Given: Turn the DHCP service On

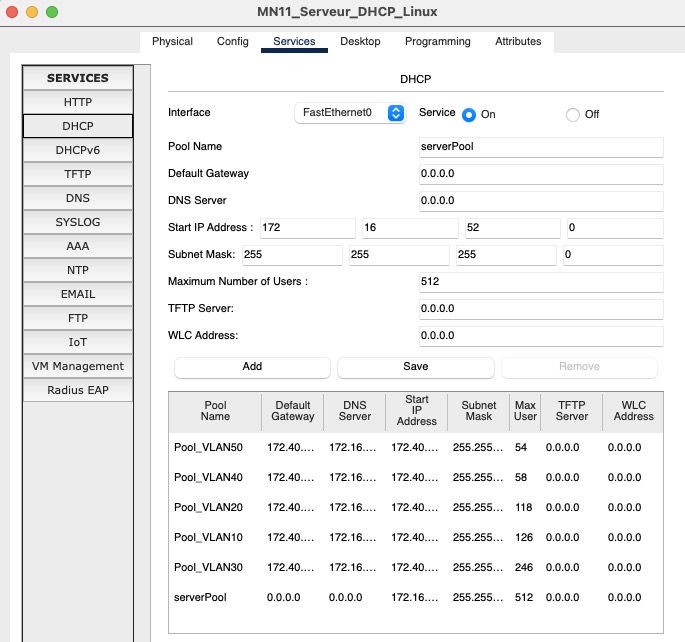Looking at the screenshot, I should tap(469, 115).
